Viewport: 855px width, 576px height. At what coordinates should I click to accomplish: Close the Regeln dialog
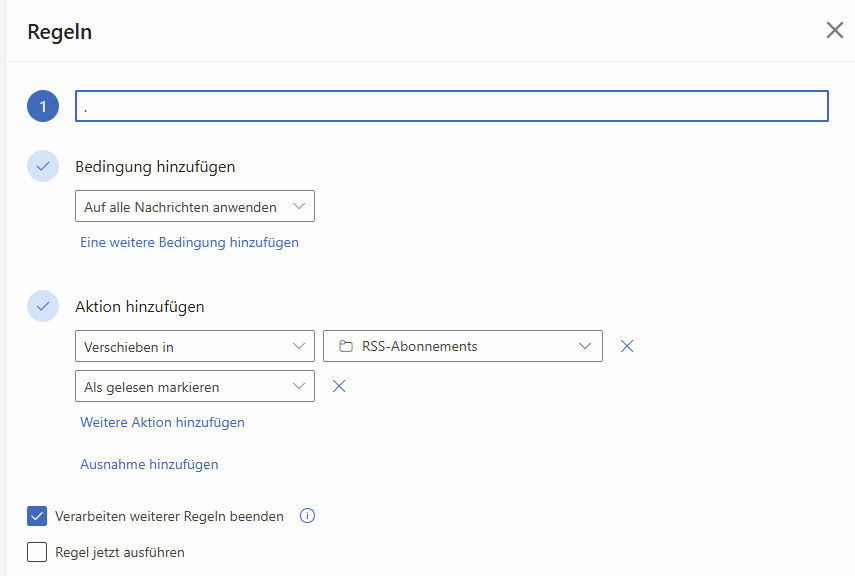point(834,31)
